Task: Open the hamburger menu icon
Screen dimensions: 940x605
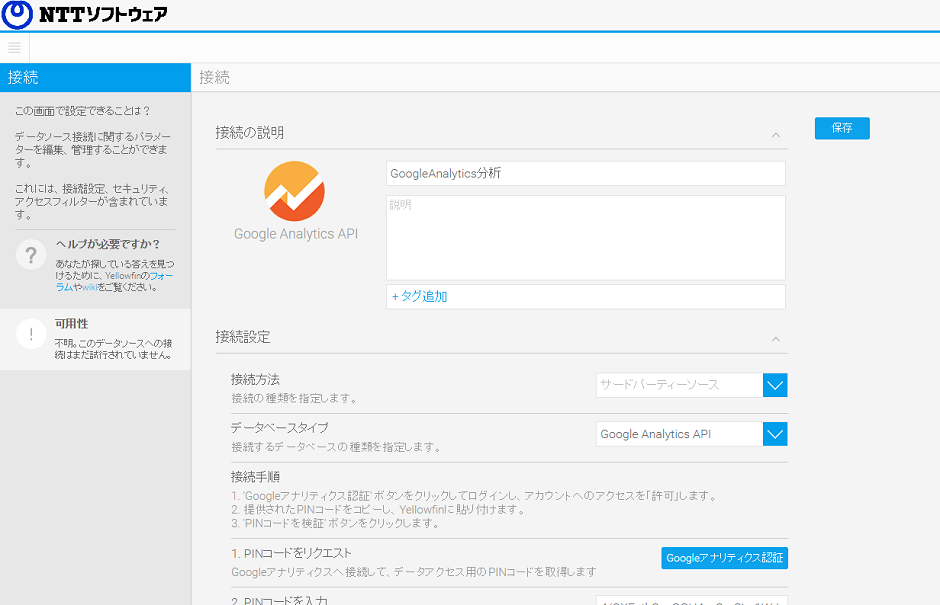Action: click(14, 47)
